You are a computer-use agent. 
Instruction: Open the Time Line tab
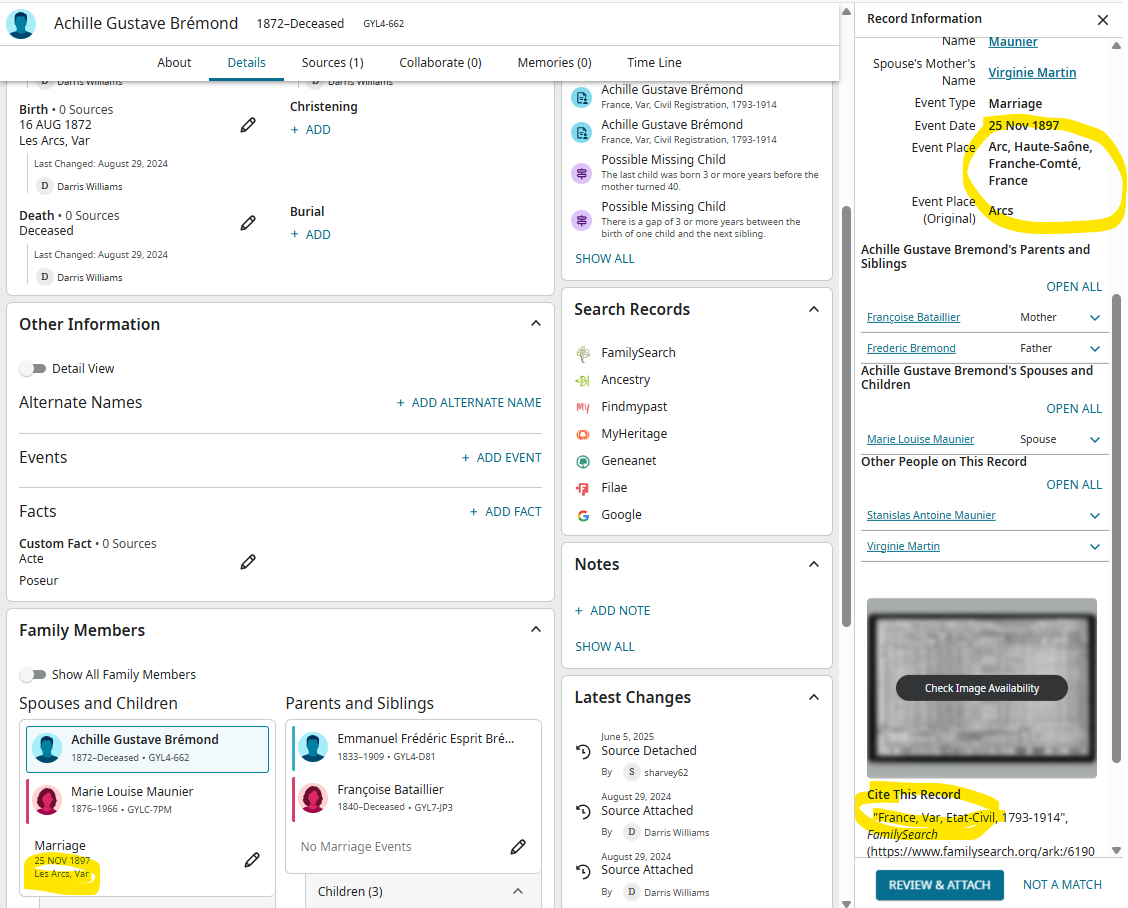tap(654, 63)
